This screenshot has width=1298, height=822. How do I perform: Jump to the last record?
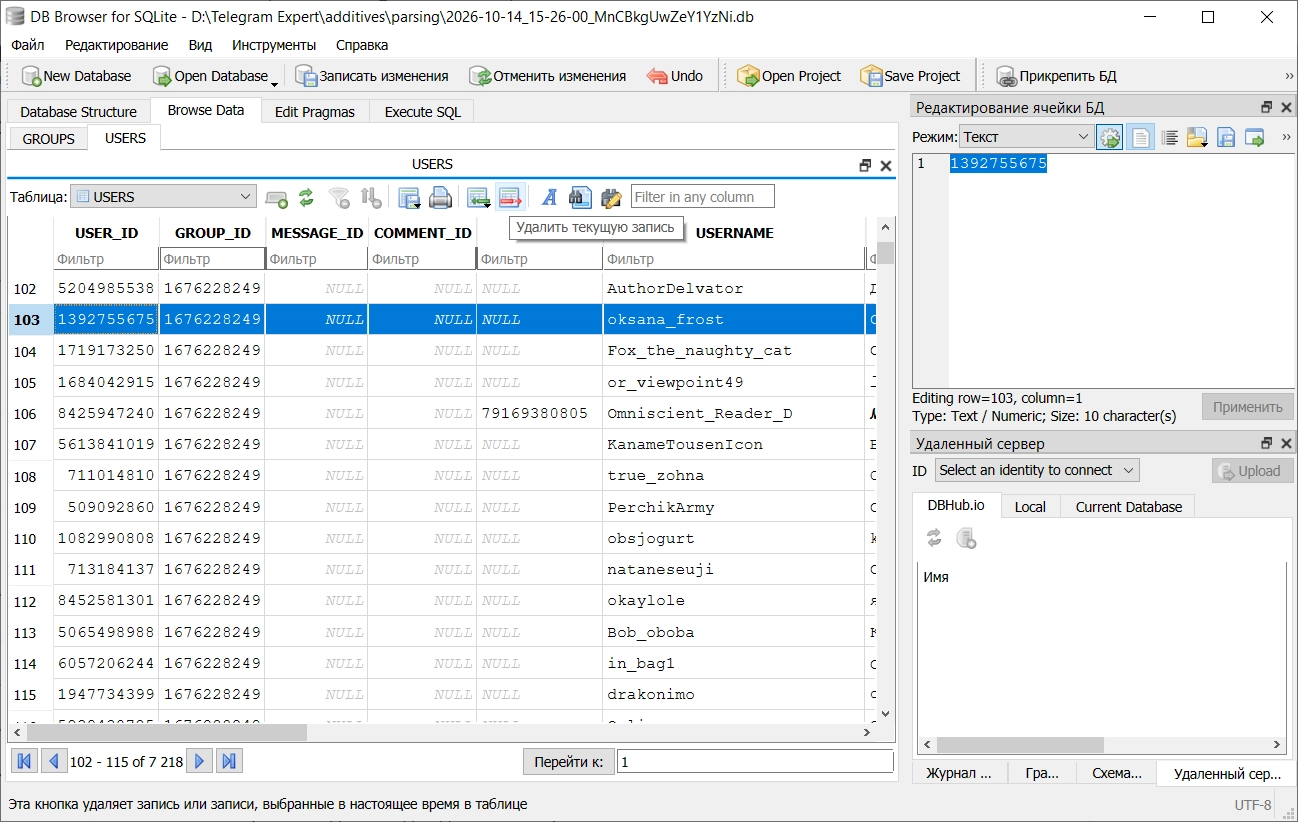coord(230,762)
